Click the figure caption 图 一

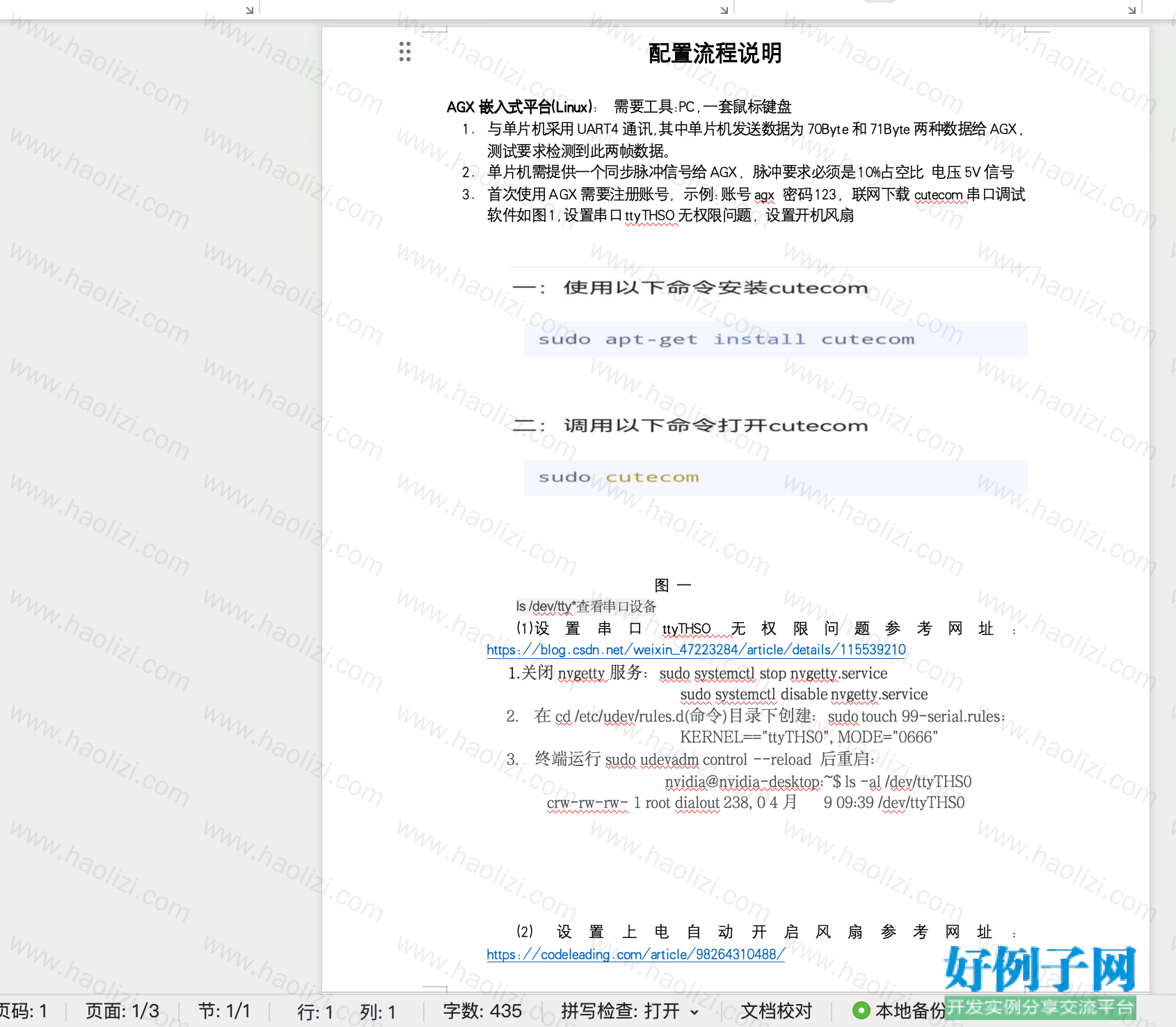coord(673,585)
